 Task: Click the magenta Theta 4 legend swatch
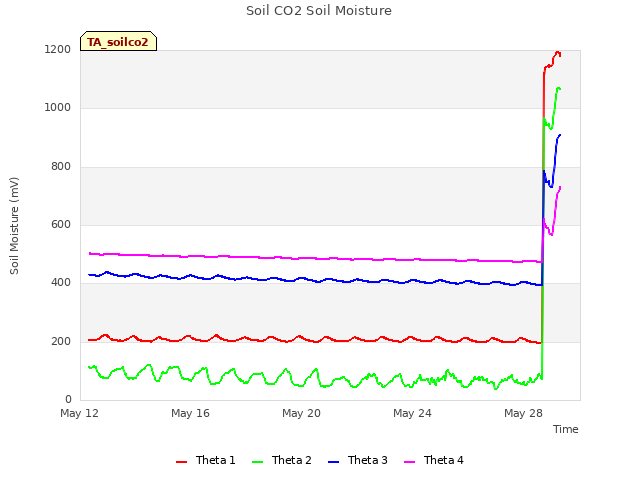(x=409, y=462)
